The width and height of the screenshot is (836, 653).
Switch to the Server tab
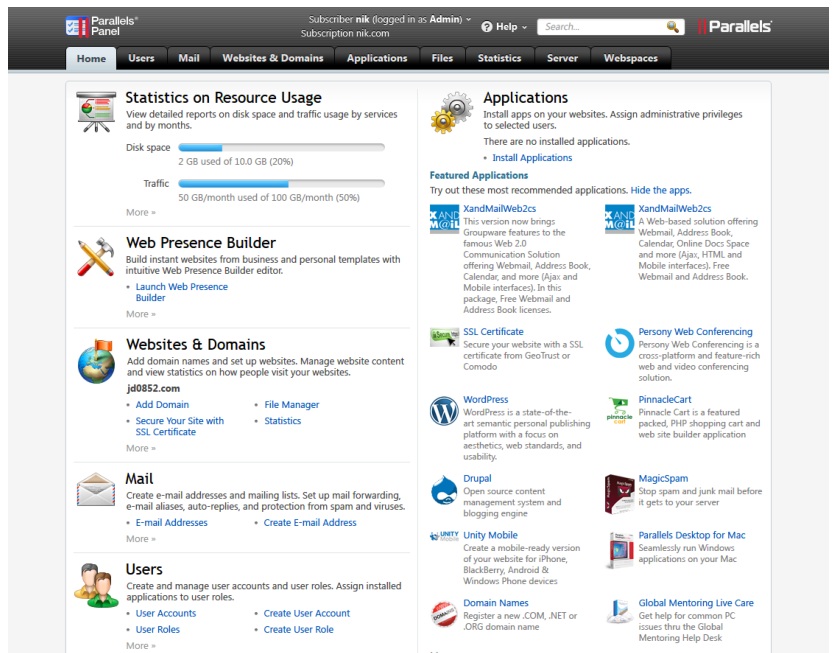coord(562,58)
